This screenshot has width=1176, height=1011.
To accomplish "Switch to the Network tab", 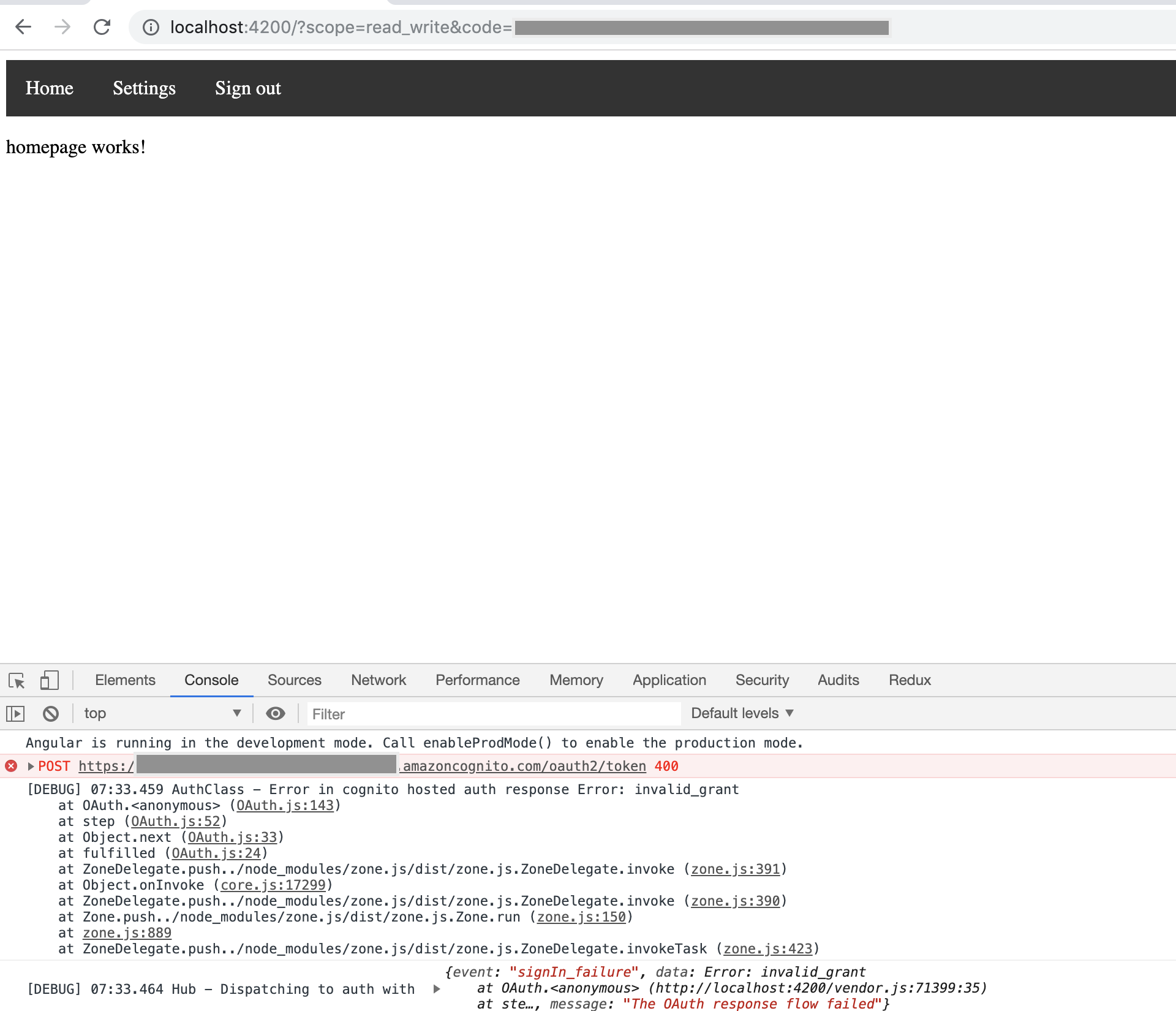I will (378, 680).
